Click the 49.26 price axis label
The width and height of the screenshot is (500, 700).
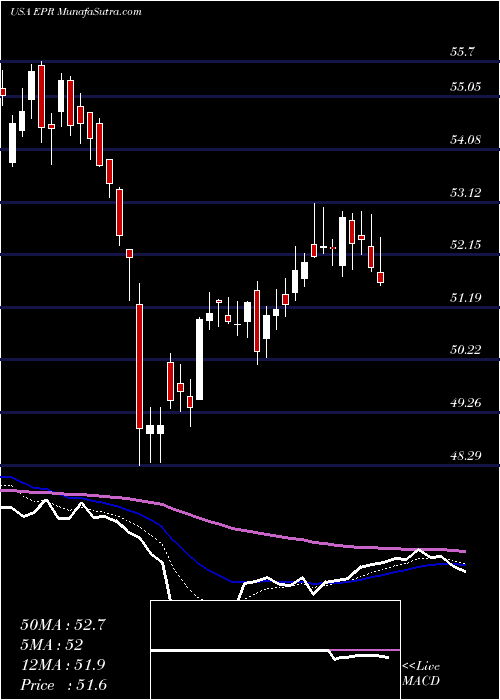pyautogui.click(x=466, y=403)
